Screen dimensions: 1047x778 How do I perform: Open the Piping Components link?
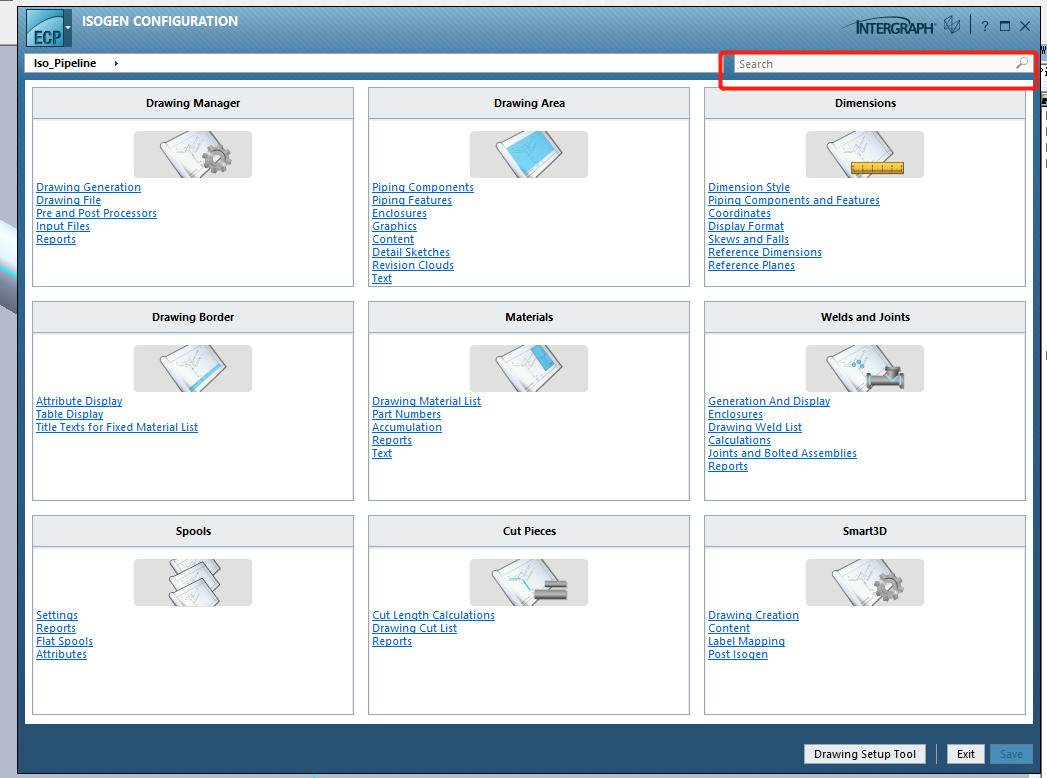(423, 188)
